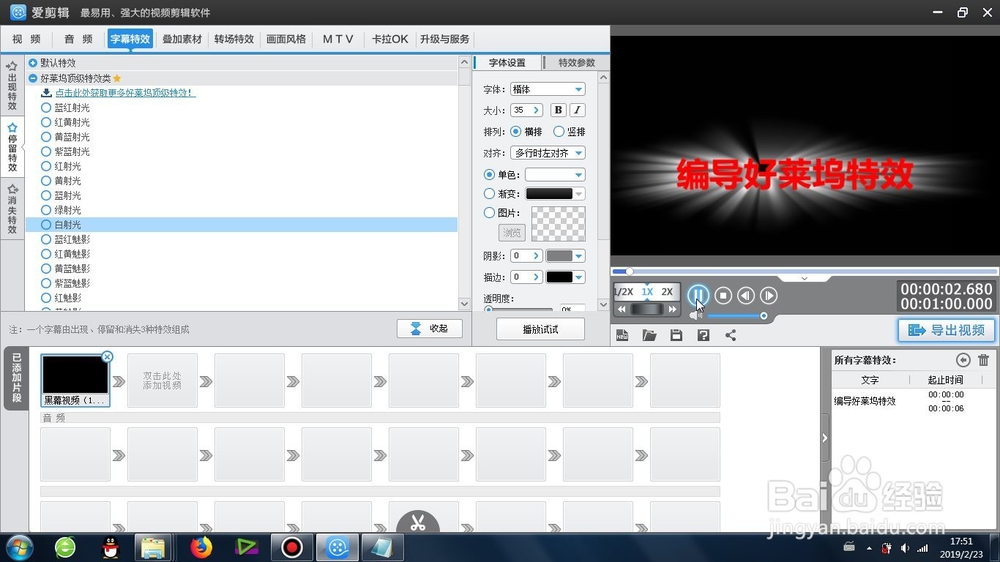Click the share icon
The image size is (1000, 562).
coord(730,335)
